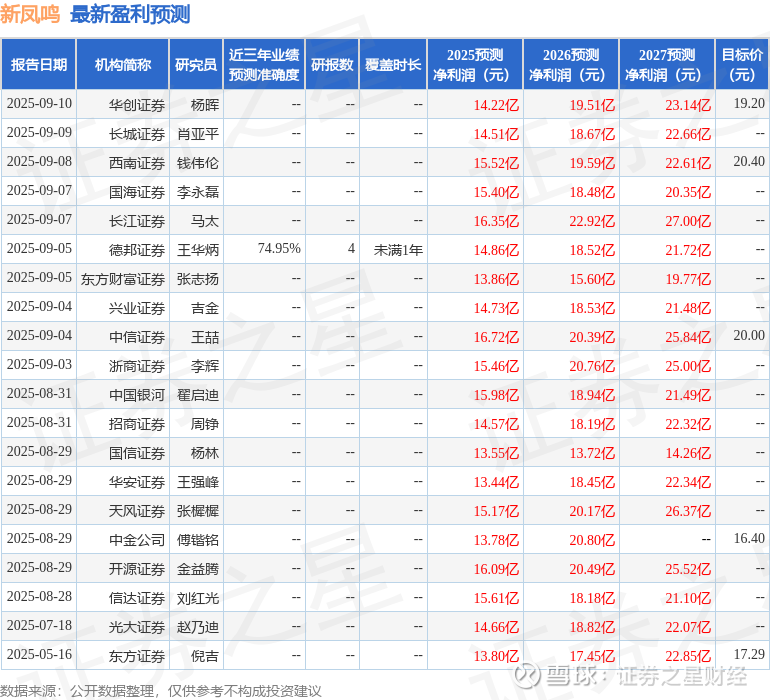Image resolution: width=770 pixels, height=700 pixels.
Task: Click target price 20.40
Action: click(x=749, y=161)
